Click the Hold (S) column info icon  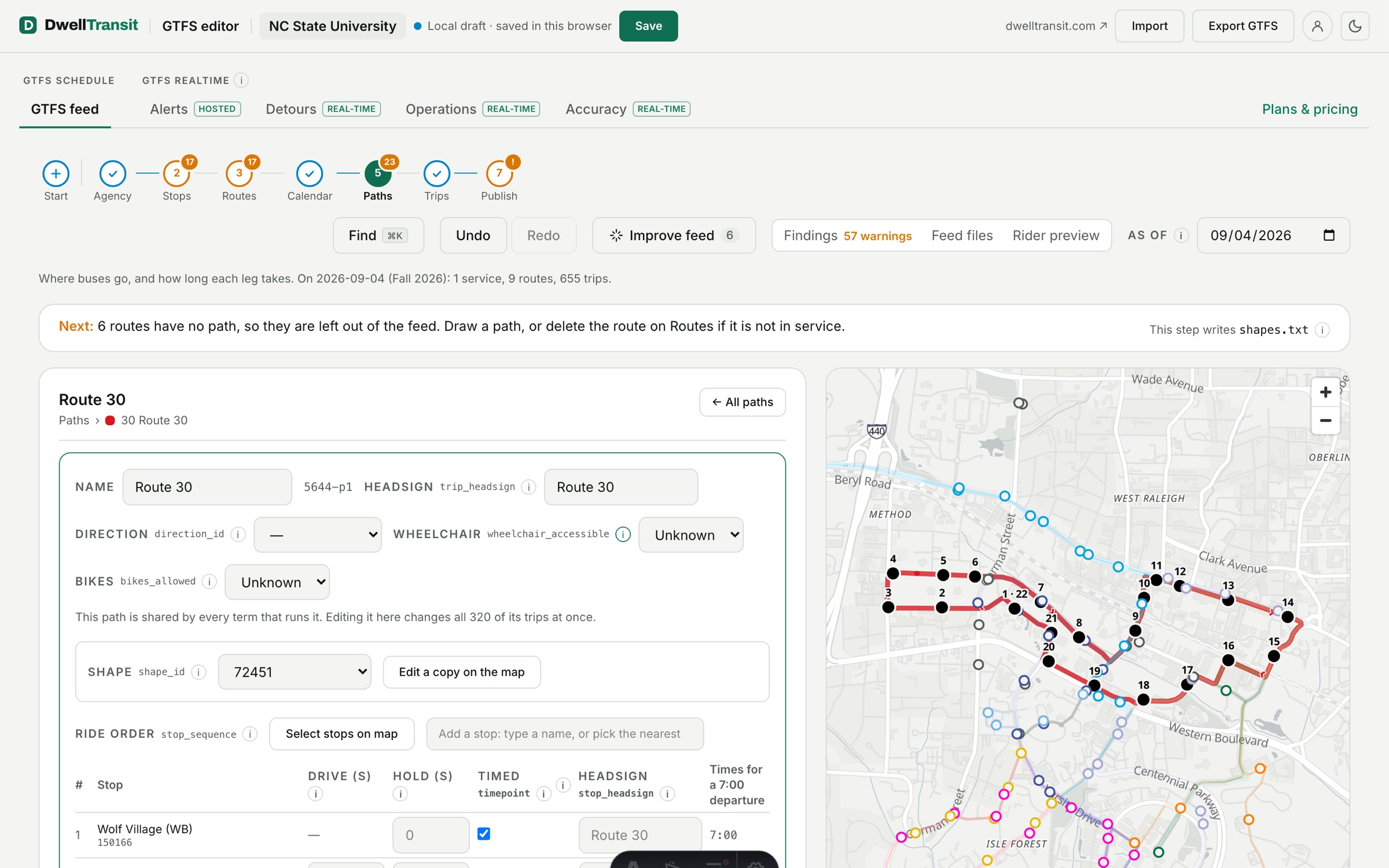pyautogui.click(x=400, y=794)
